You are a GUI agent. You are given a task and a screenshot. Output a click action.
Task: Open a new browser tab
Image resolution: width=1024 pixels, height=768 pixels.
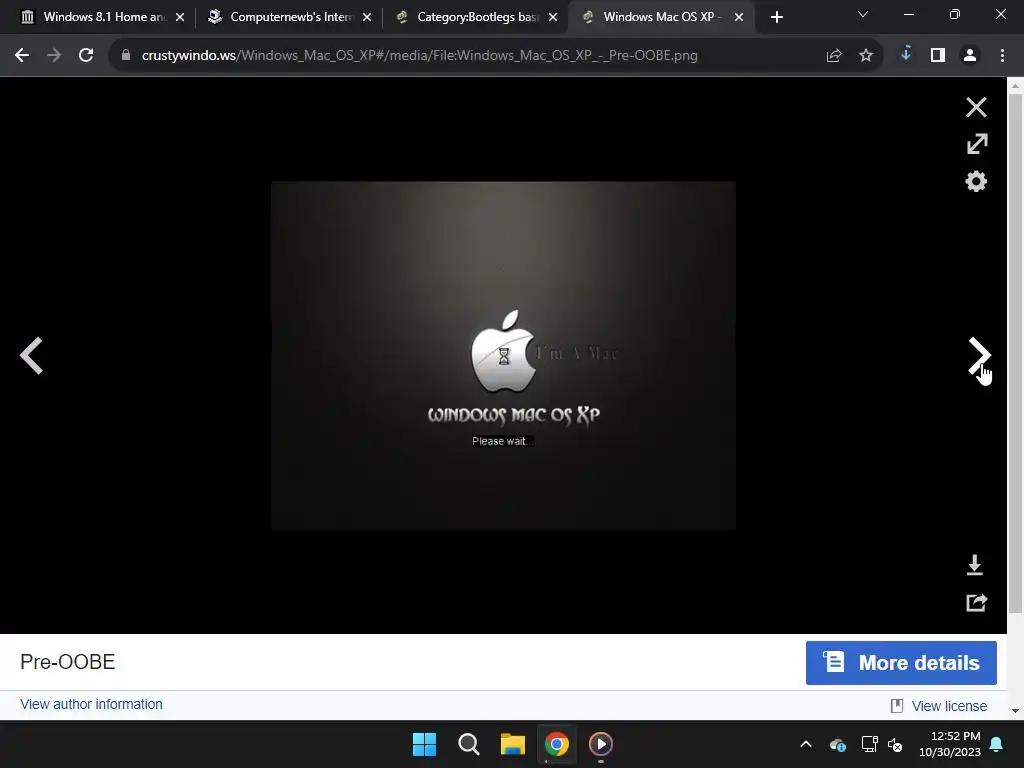[x=776, y=18]
